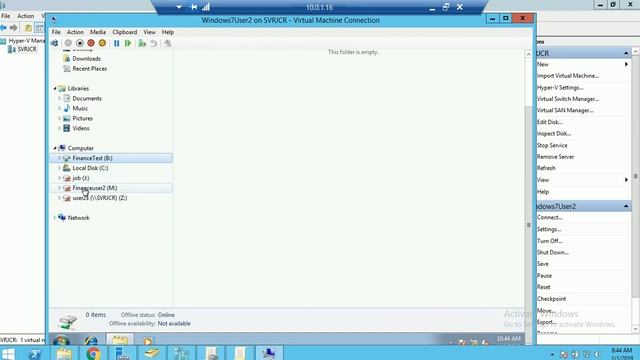Image resolution: width=640 pixels, height=360 pixels.
Task: Click the Windows 7 Start orb in VM
Action: (61, 340)
